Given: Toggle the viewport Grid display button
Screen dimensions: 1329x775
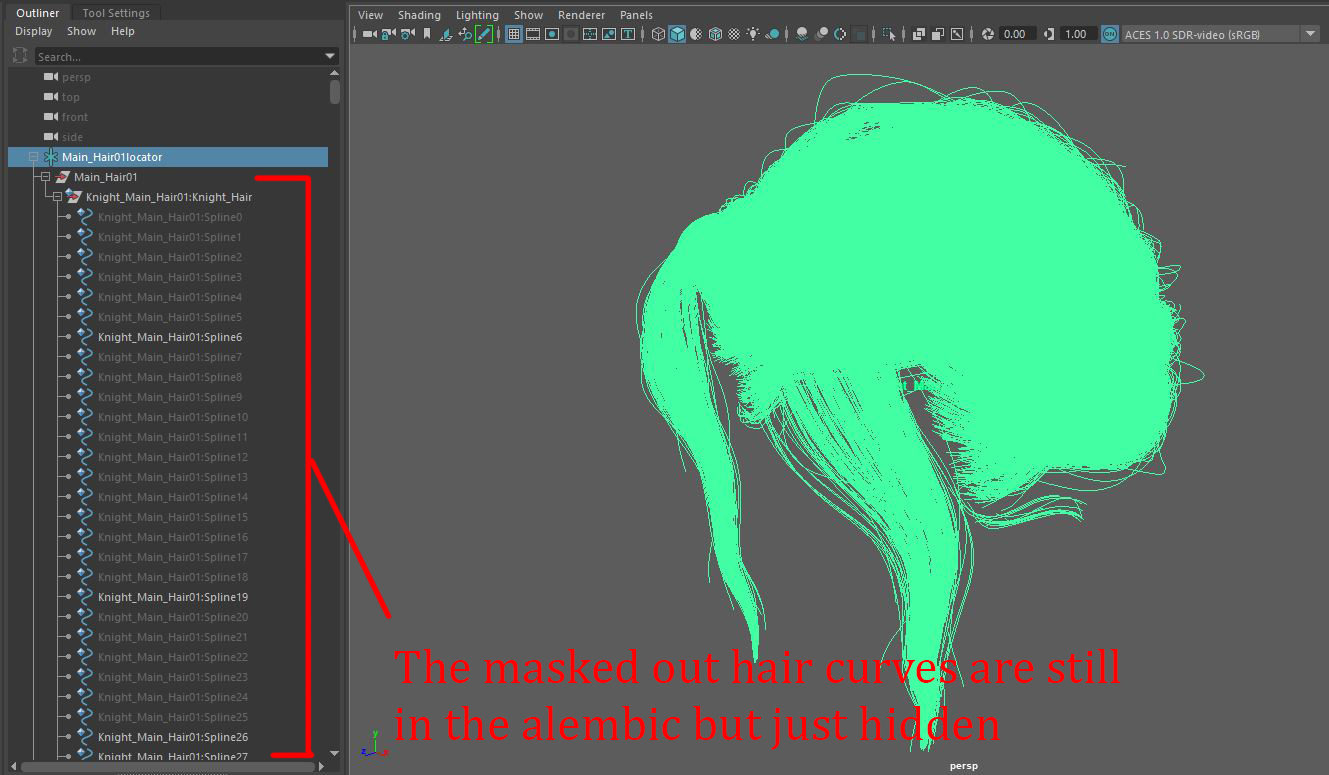Looking at the screenshot, I should (x=514, y=34).
